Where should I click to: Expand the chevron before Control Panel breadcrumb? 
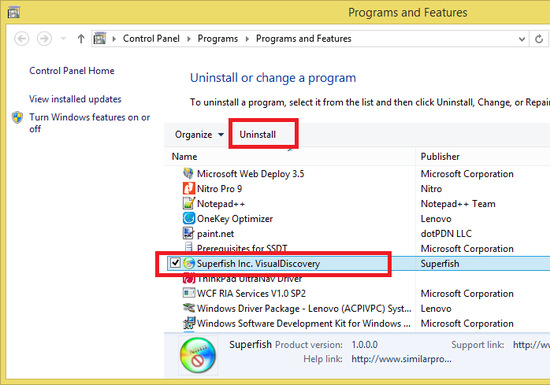point(114,39)
